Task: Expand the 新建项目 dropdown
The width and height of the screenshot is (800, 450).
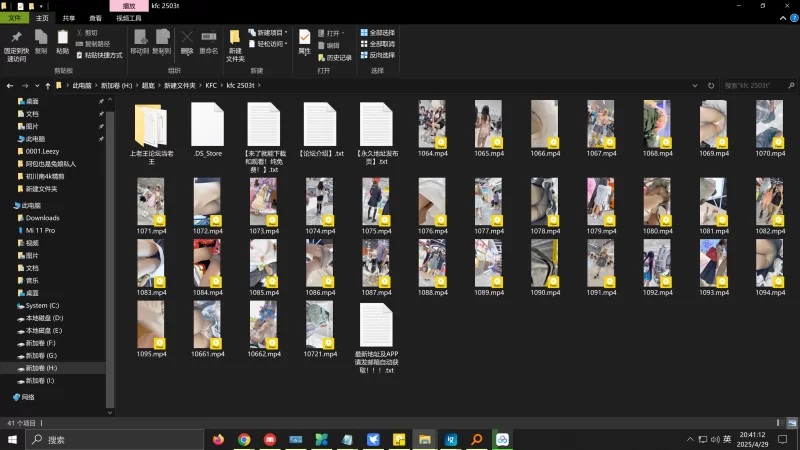Action: click(x=272, y=33)
